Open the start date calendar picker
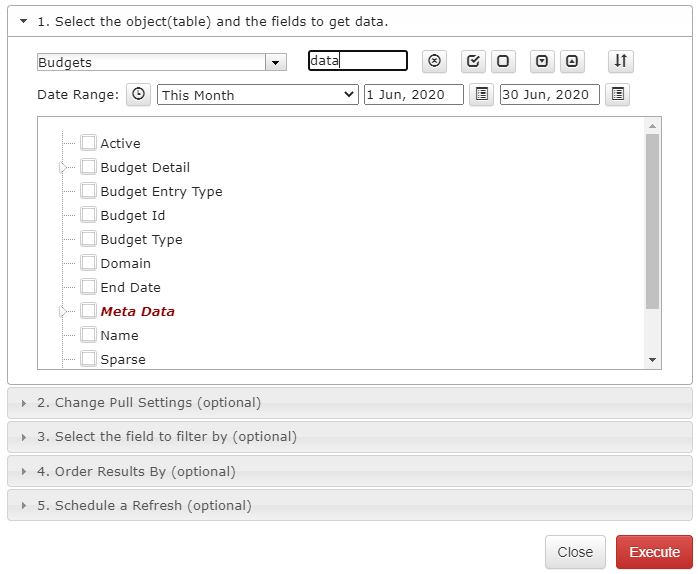Image resolution: width=698 pixels, height=574 pixels. [x=482, y=94]
